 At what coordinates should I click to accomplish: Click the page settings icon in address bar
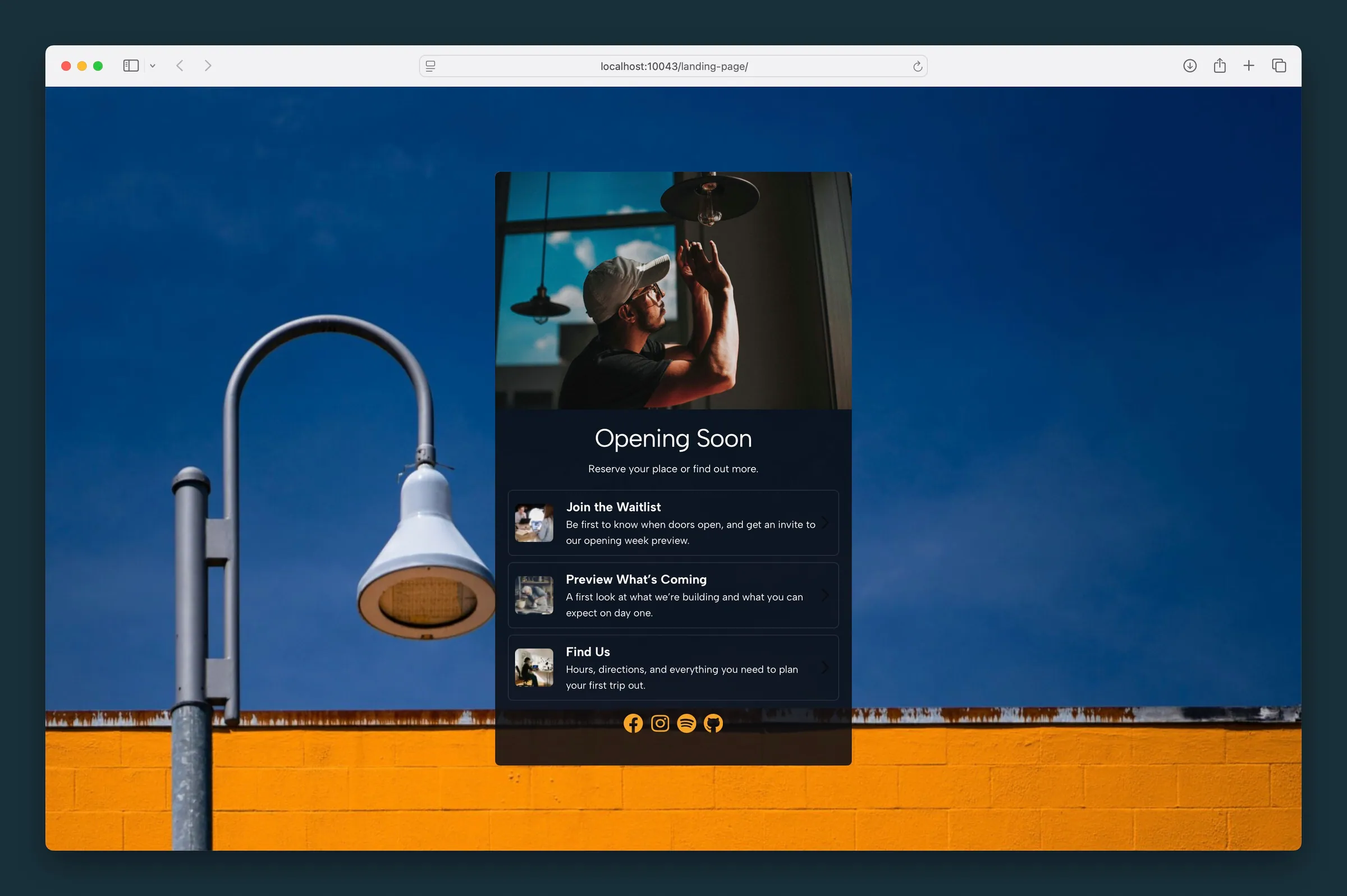pyautogui.click(x=430, y=66)
